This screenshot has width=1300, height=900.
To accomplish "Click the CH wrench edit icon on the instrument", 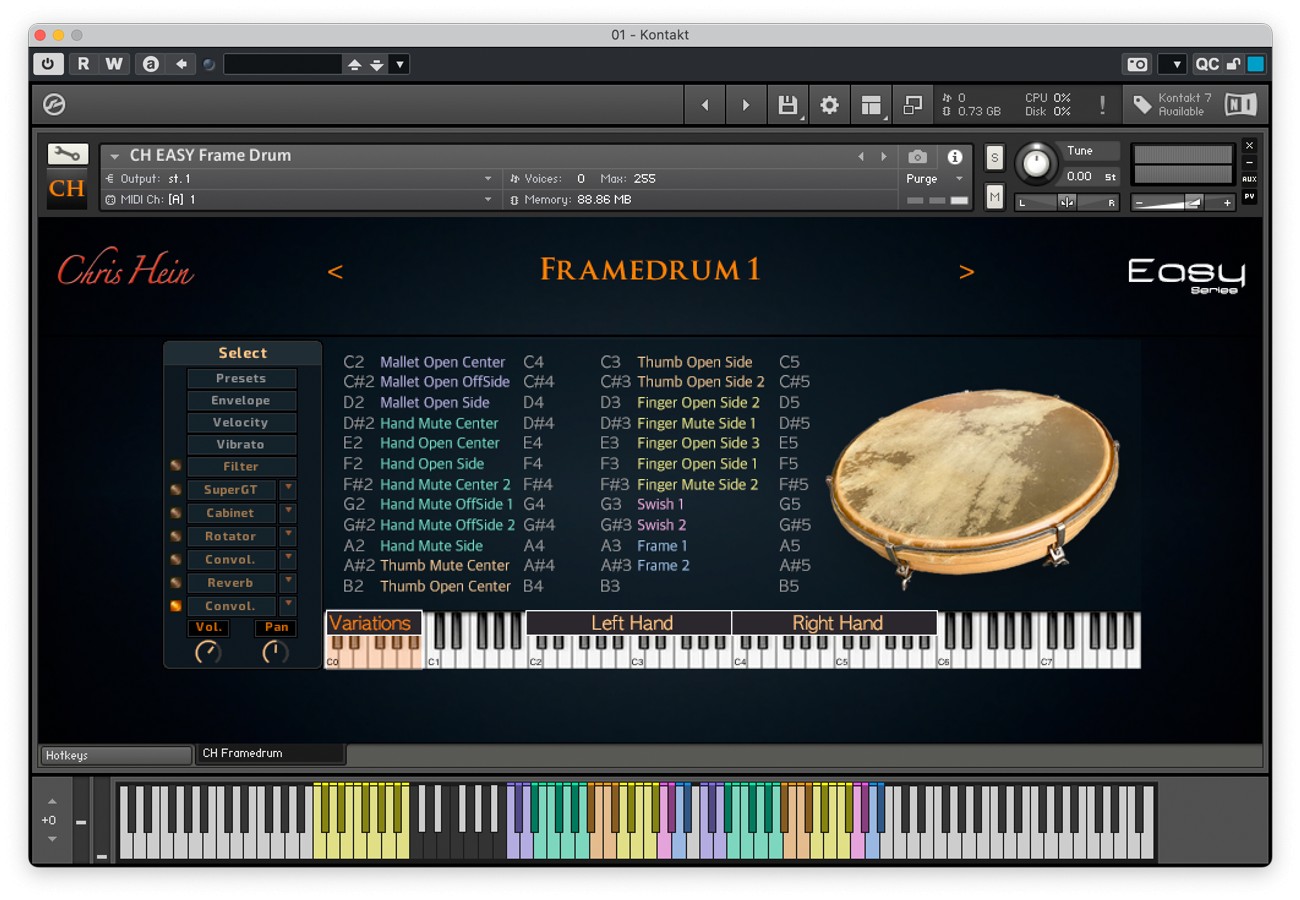I will point(66,156).
